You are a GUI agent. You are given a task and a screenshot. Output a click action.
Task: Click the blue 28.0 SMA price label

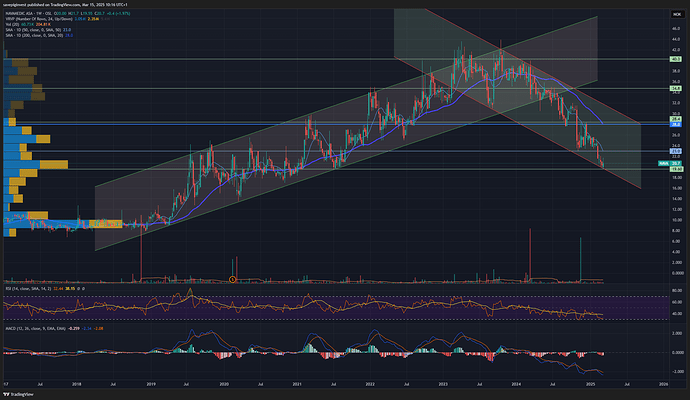point(675,125)
